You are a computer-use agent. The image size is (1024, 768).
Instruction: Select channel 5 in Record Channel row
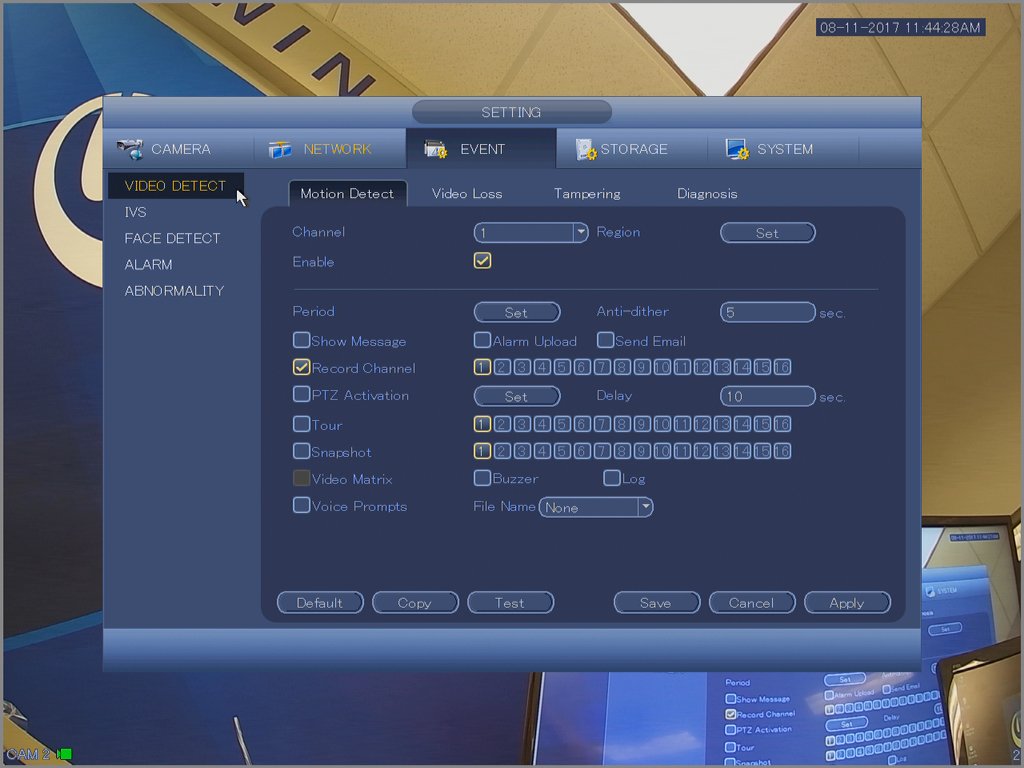[562, 368]
